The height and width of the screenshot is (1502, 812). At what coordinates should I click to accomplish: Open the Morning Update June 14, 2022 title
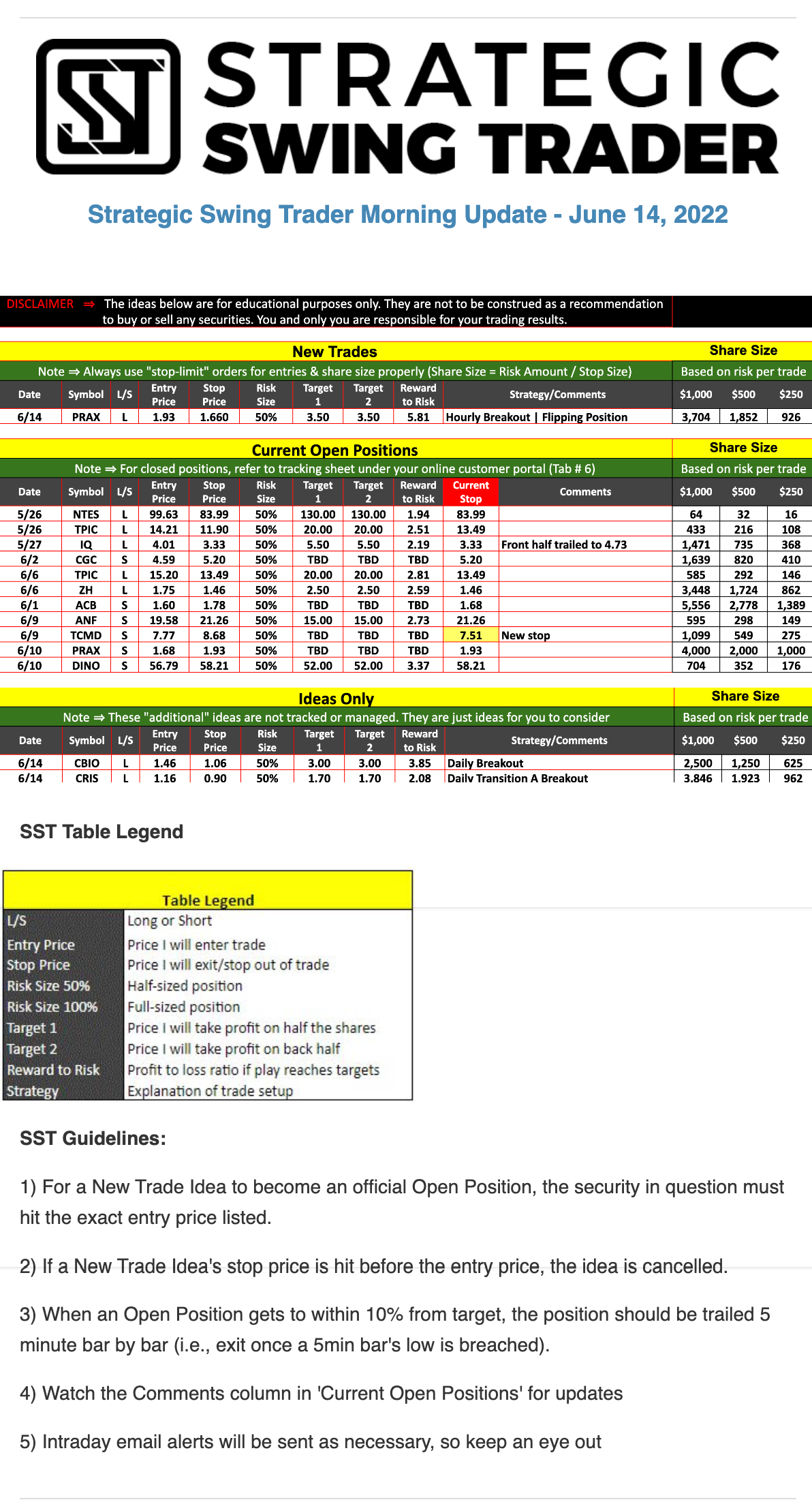click(x=407, y=215)
